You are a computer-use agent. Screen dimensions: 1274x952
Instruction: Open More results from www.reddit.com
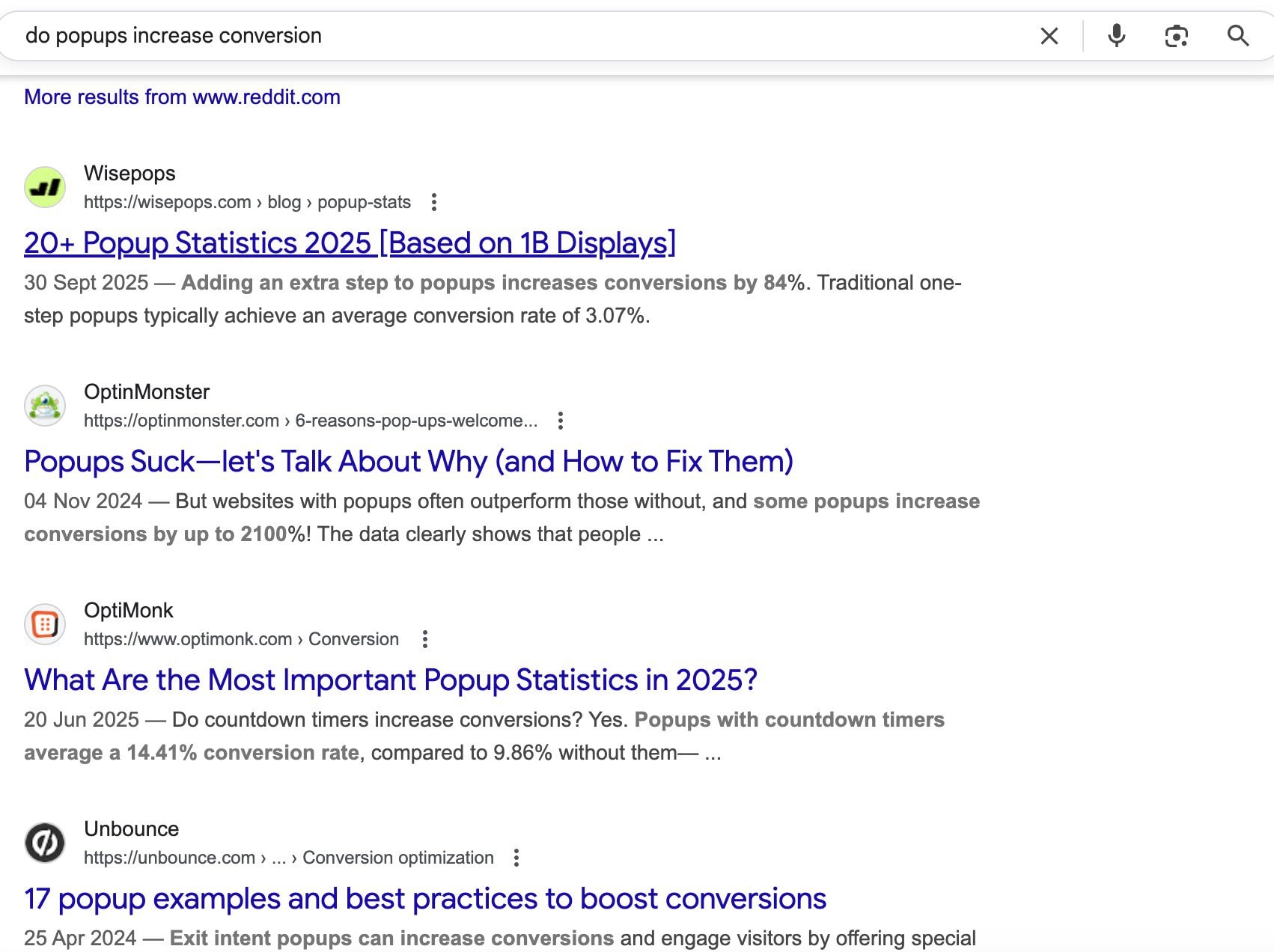click(x=182, y=97)
